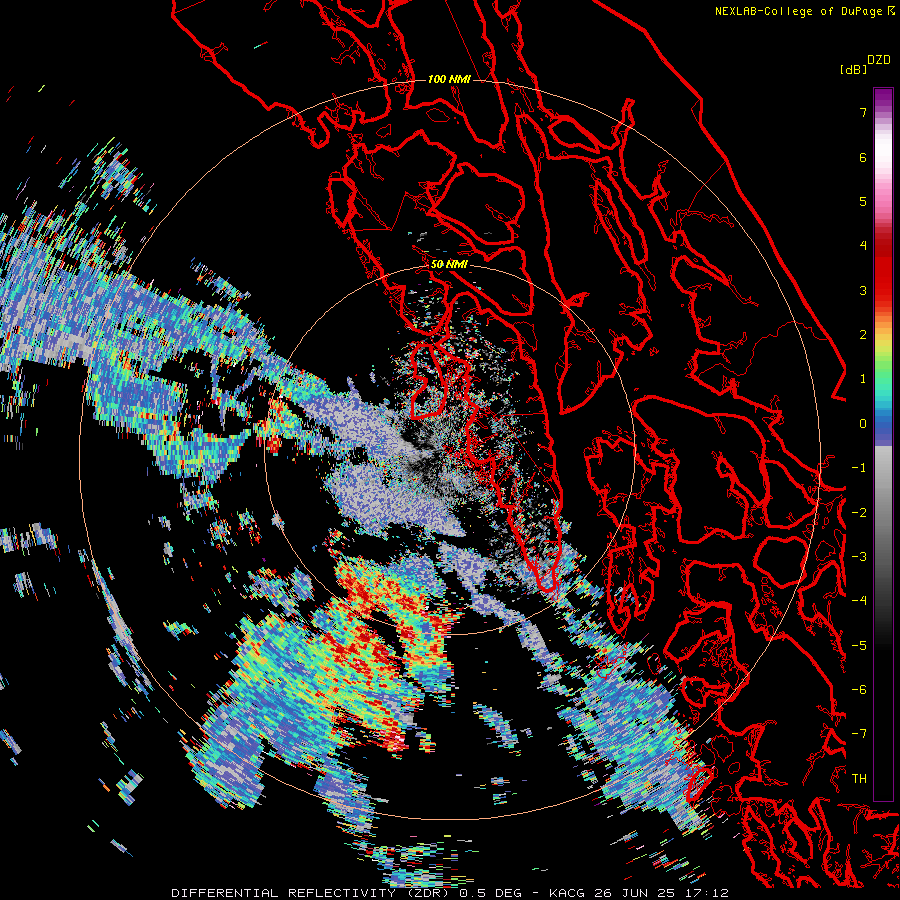900x900 pixels.
Task: Click the 1 dB label on the color scale
Action: pos(863,379)
